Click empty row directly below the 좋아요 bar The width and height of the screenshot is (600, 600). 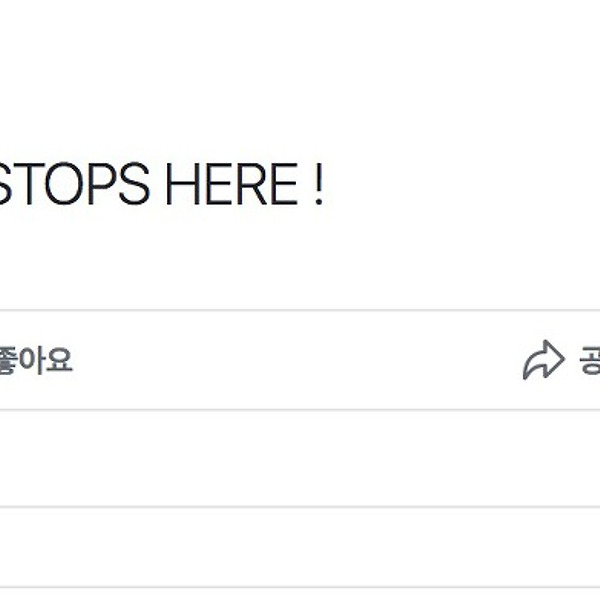pyautogui.click(x=300, y=458)
